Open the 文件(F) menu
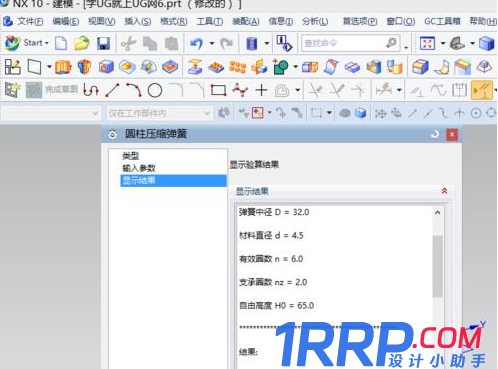This screenshot has height=369, width=498. pyautogui.click(x=30, y=21)
